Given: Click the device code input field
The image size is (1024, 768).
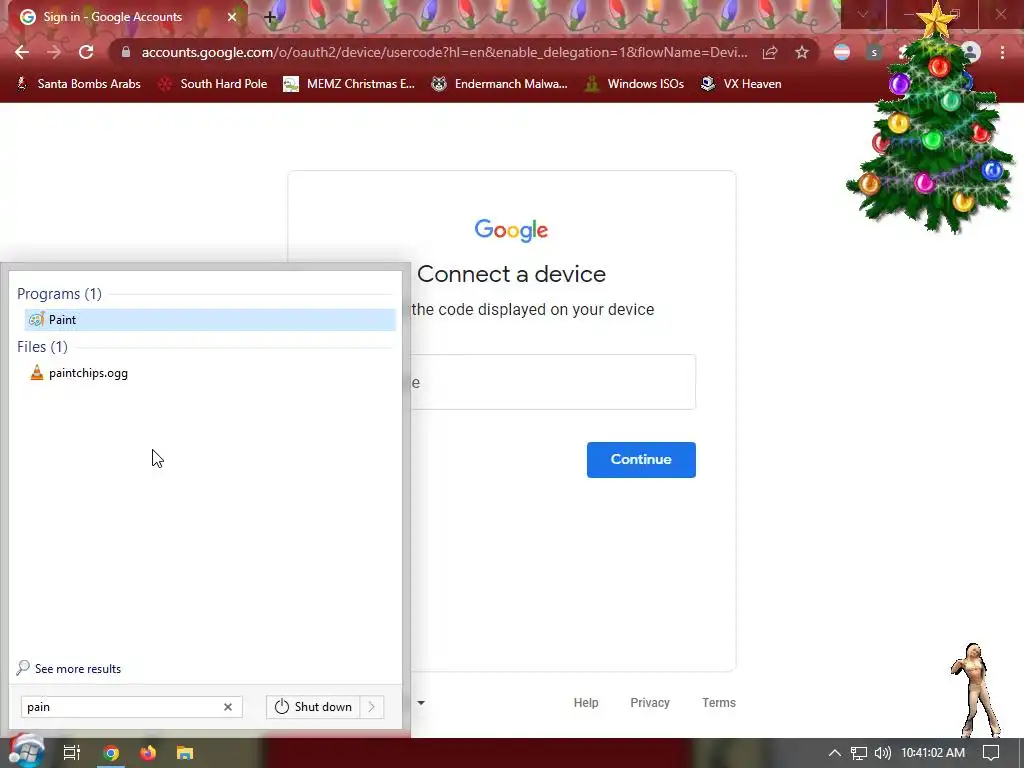Looking at the screenshot, I should [552, 382].
